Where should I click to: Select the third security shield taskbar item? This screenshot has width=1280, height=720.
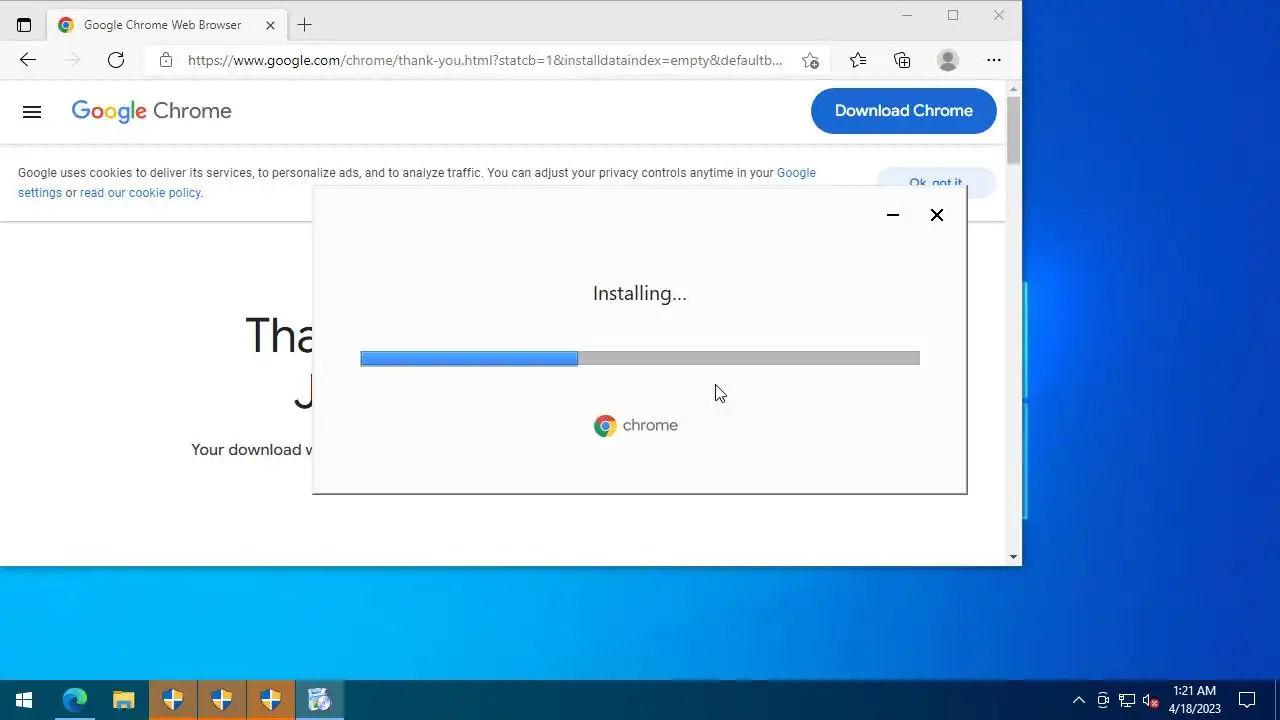click(x=271, y=700)
